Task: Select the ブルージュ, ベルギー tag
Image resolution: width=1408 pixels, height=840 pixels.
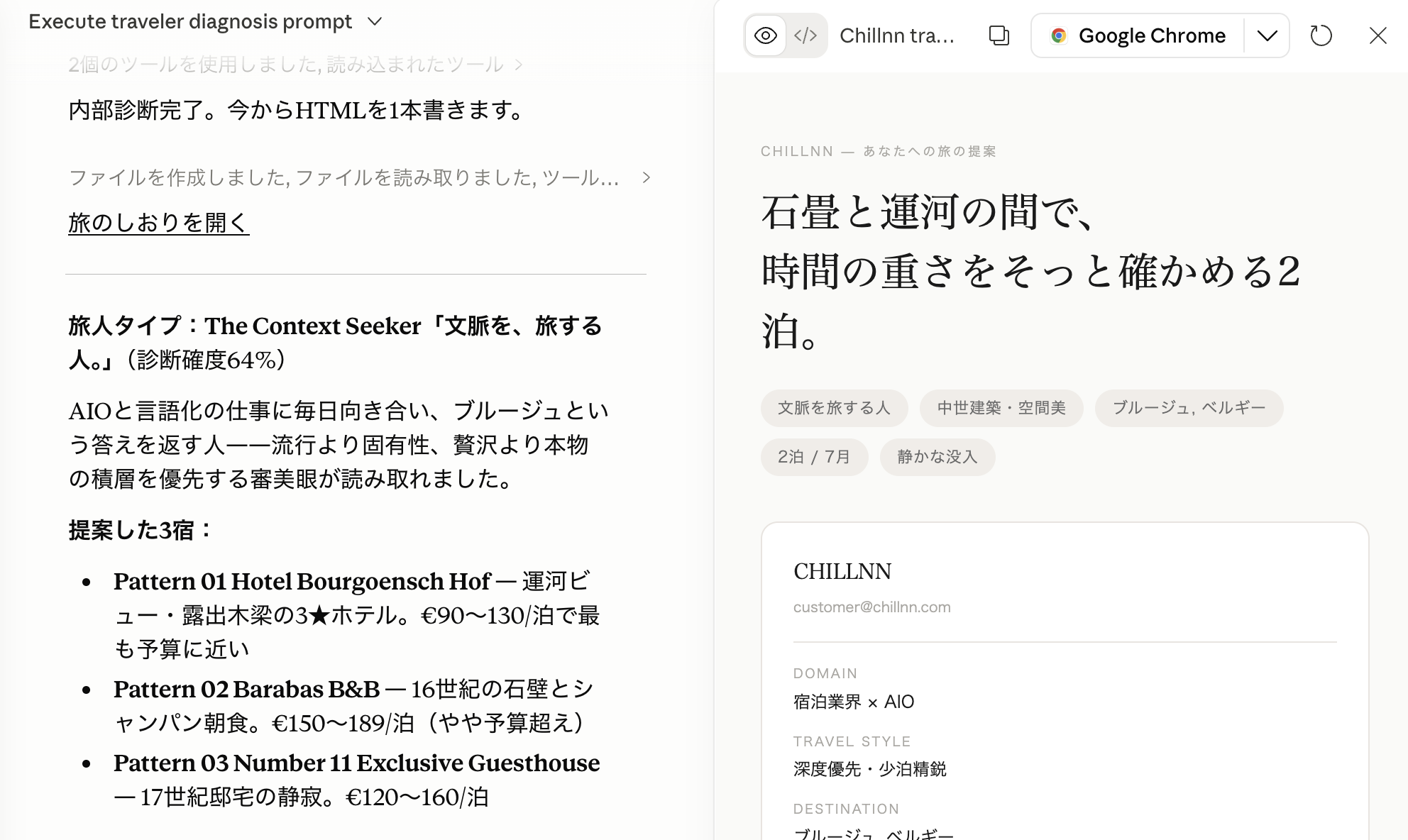Action: [x=1189, y=408]
